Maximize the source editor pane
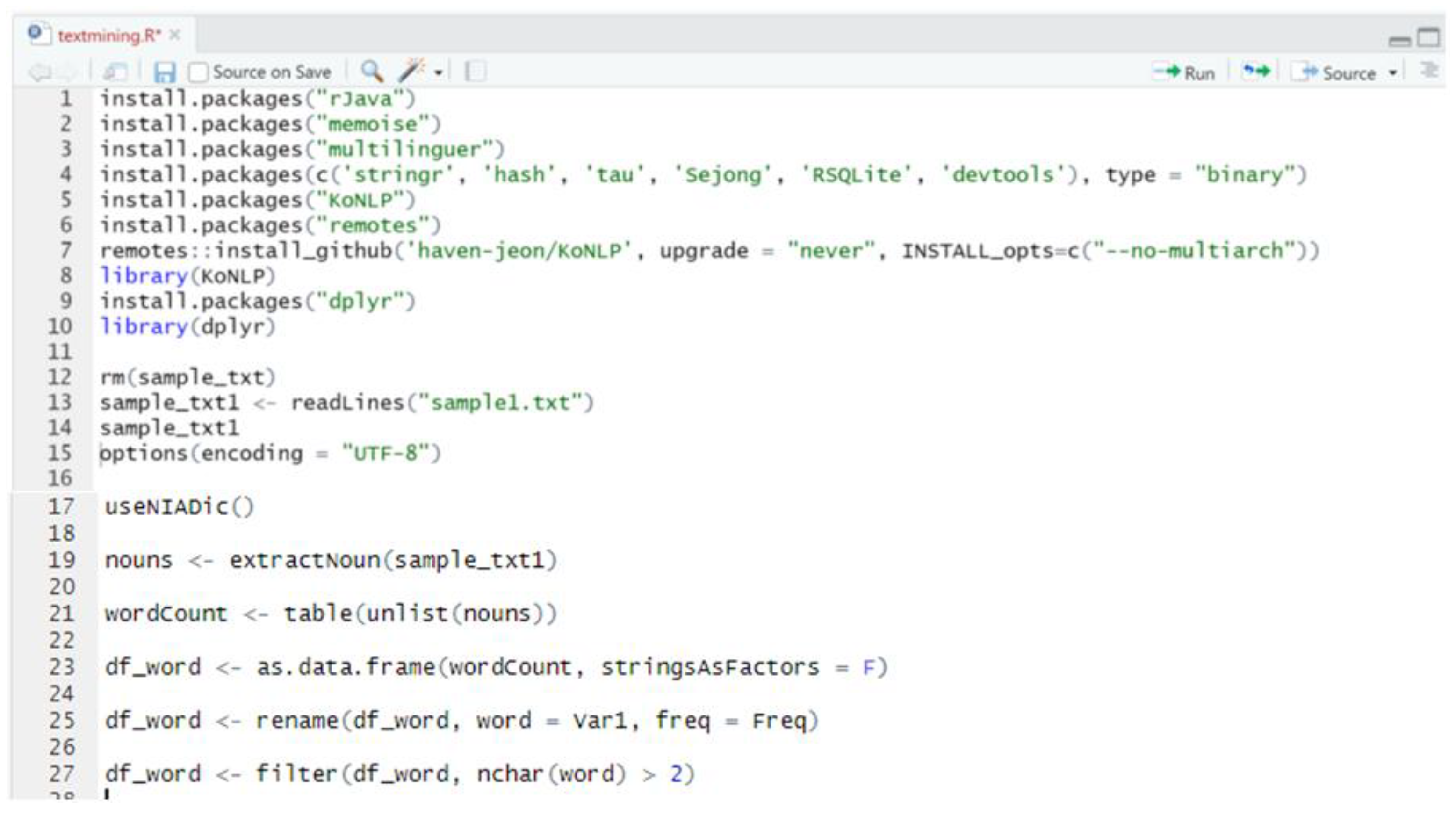Image resolution: width=1456 pixels, height=816 pixels. (1428, 38)
